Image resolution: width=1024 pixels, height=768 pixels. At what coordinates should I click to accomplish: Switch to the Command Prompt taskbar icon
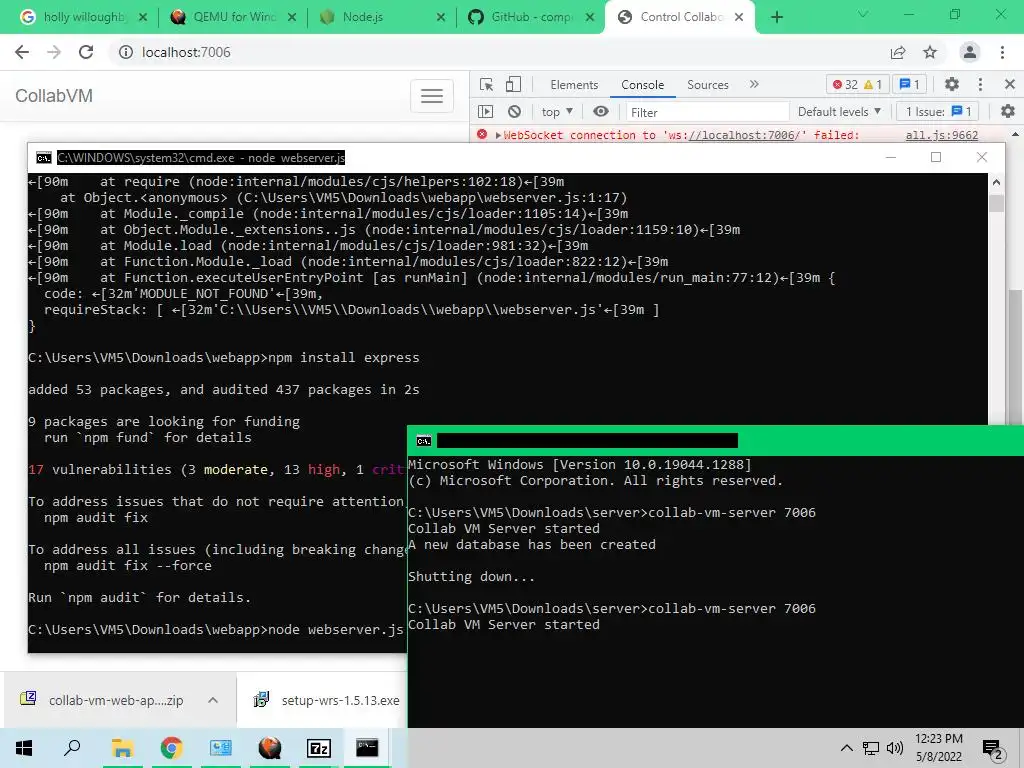(367, 748)
